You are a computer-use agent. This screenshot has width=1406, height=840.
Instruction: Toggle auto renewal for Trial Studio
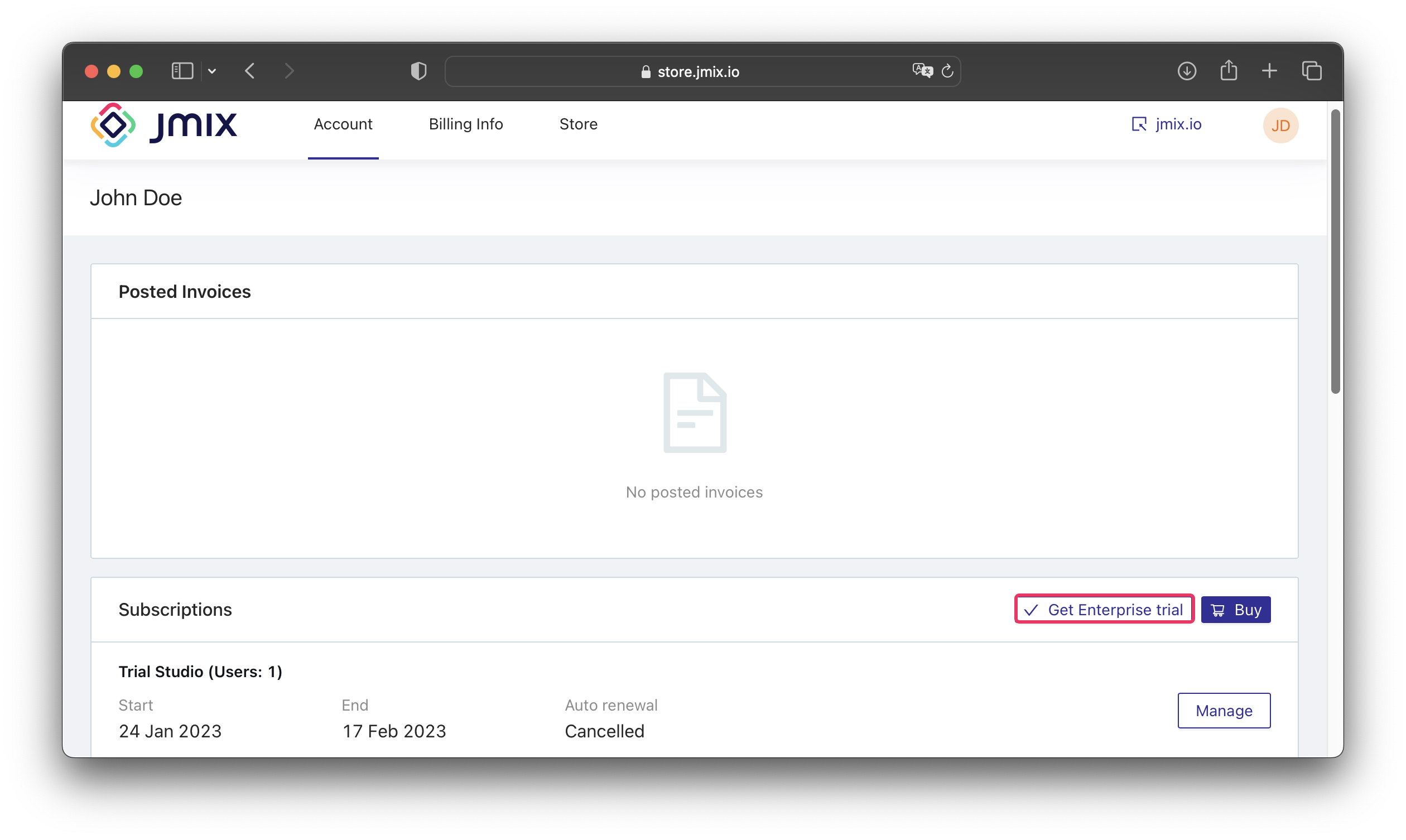[1223, 710]
